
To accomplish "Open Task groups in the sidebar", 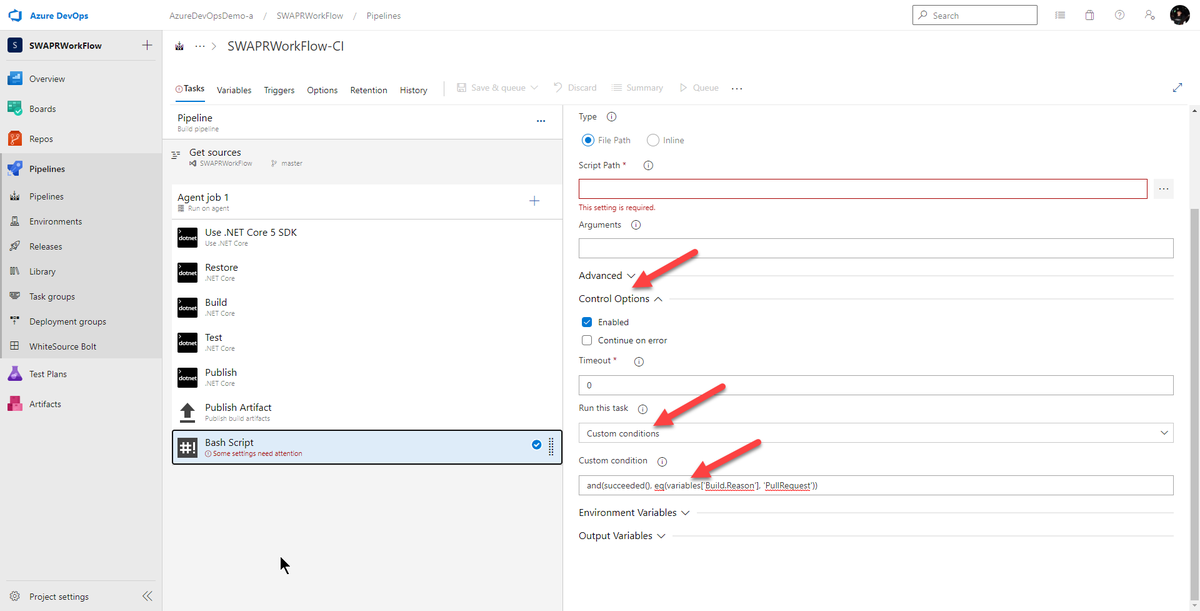I will (x=52, y=297).
